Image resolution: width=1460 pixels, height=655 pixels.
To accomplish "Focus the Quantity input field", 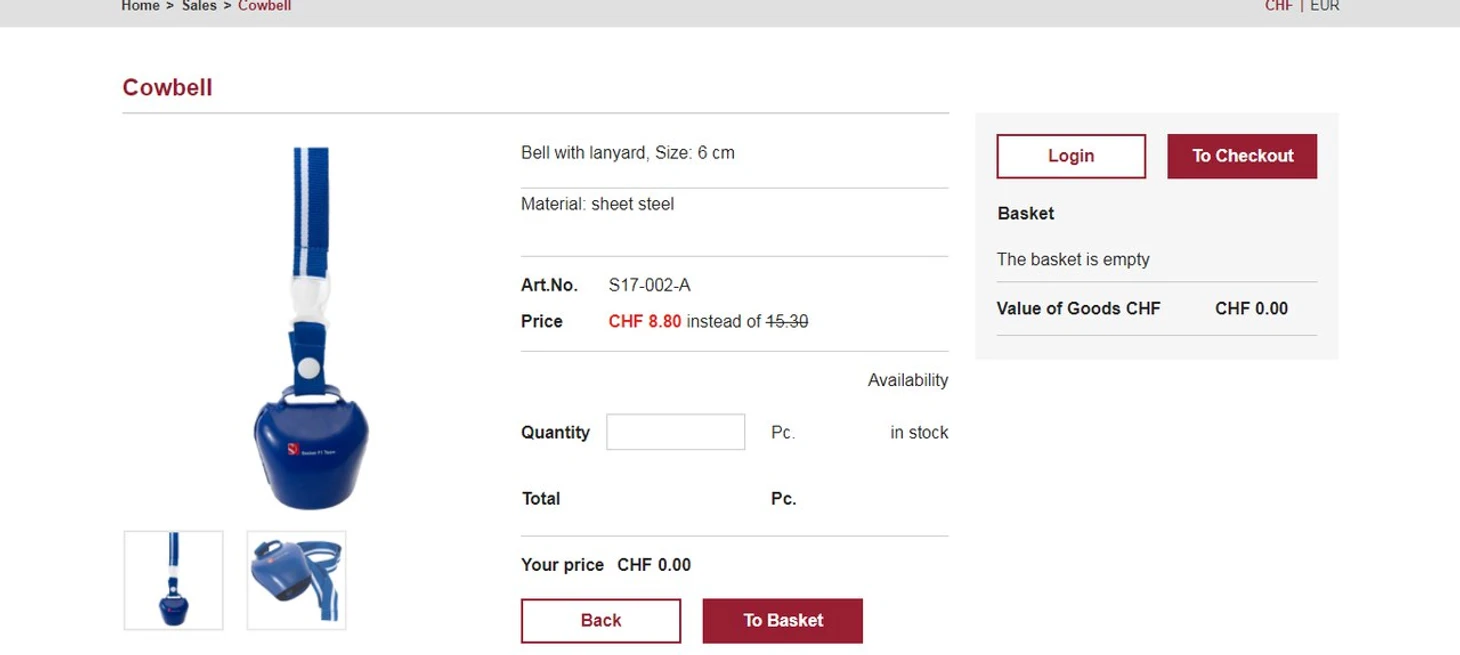I will [675, 432].
